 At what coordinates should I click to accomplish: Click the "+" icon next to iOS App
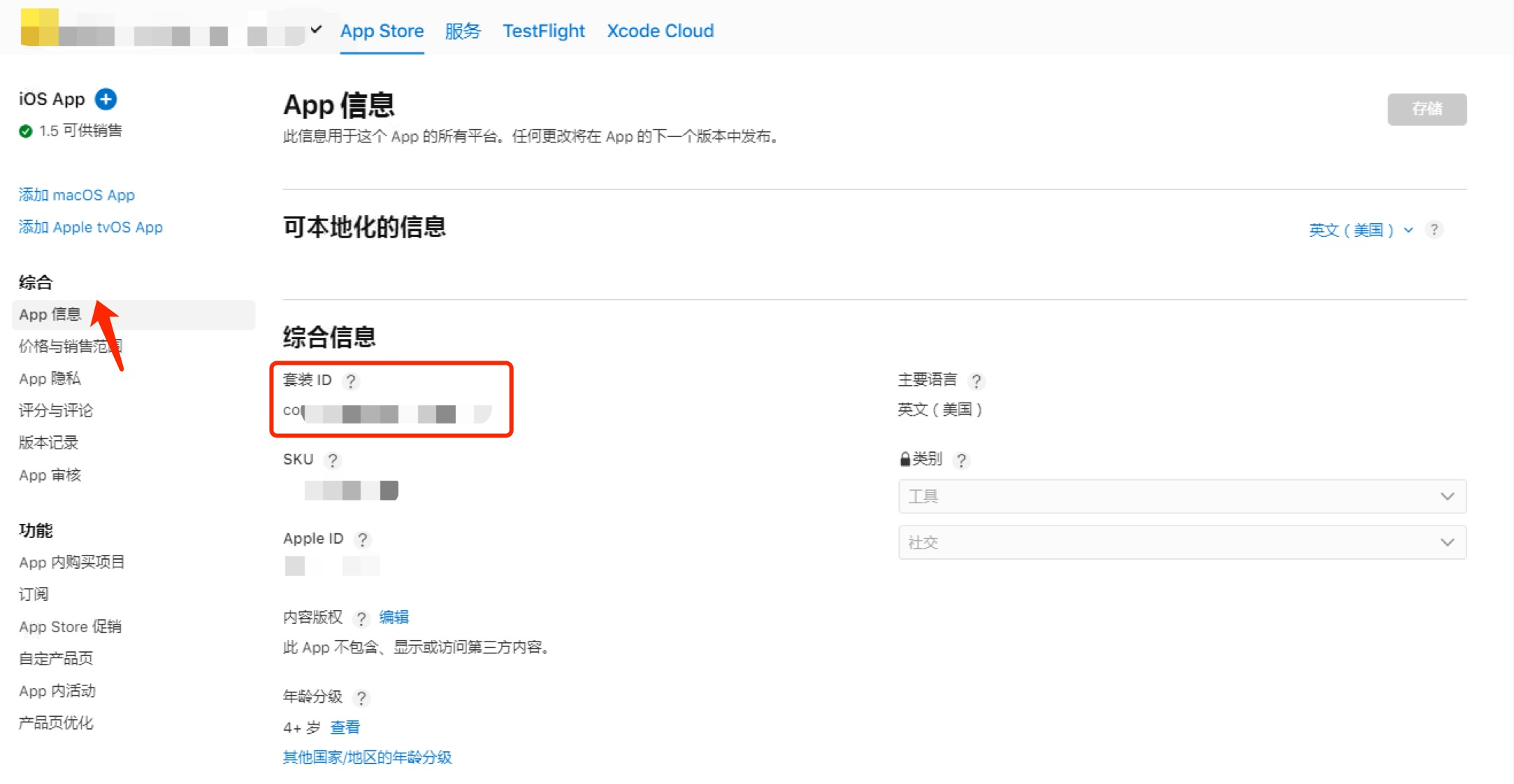click(x=105, y=99)
